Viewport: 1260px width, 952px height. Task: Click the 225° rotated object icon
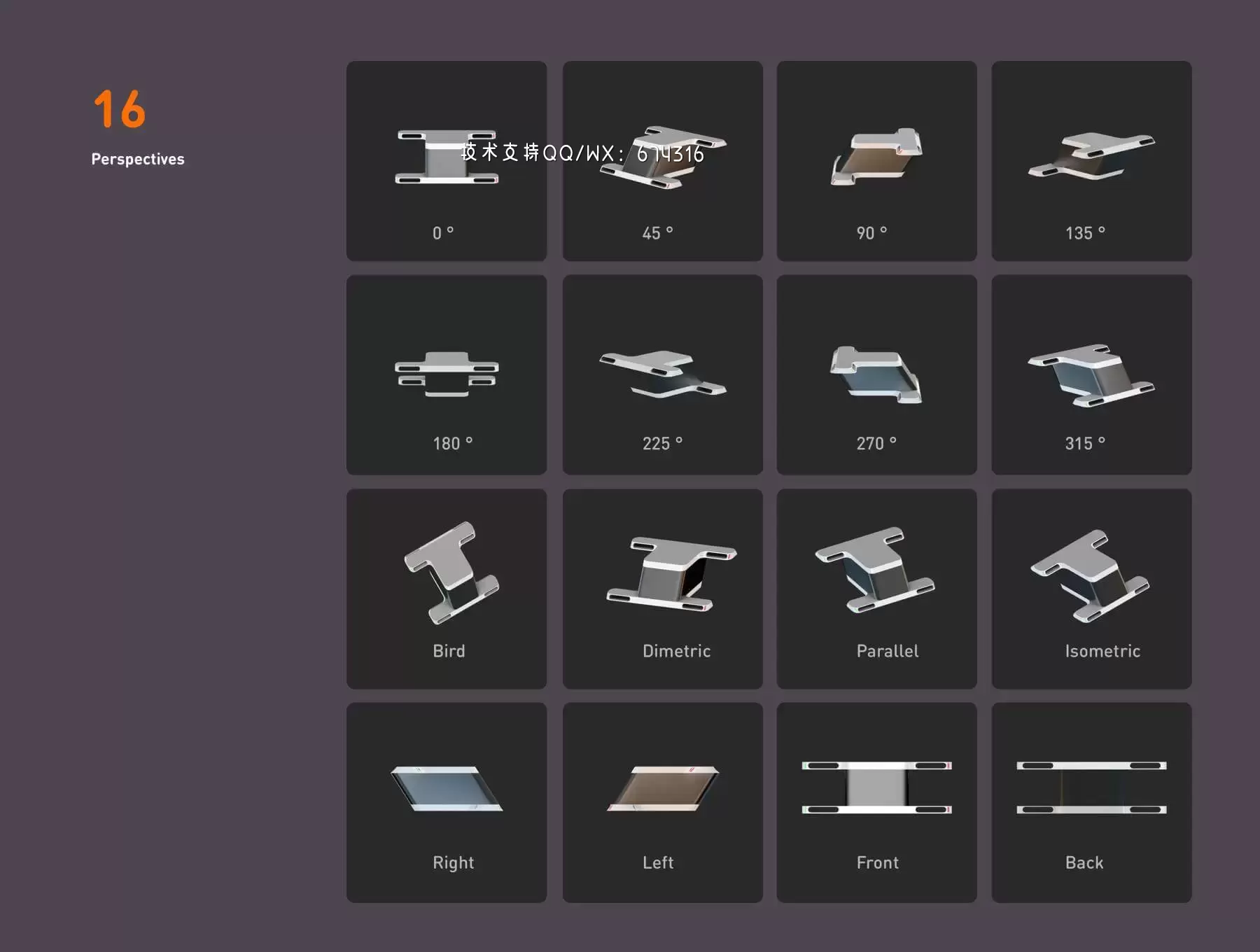[x=662, y=374]
